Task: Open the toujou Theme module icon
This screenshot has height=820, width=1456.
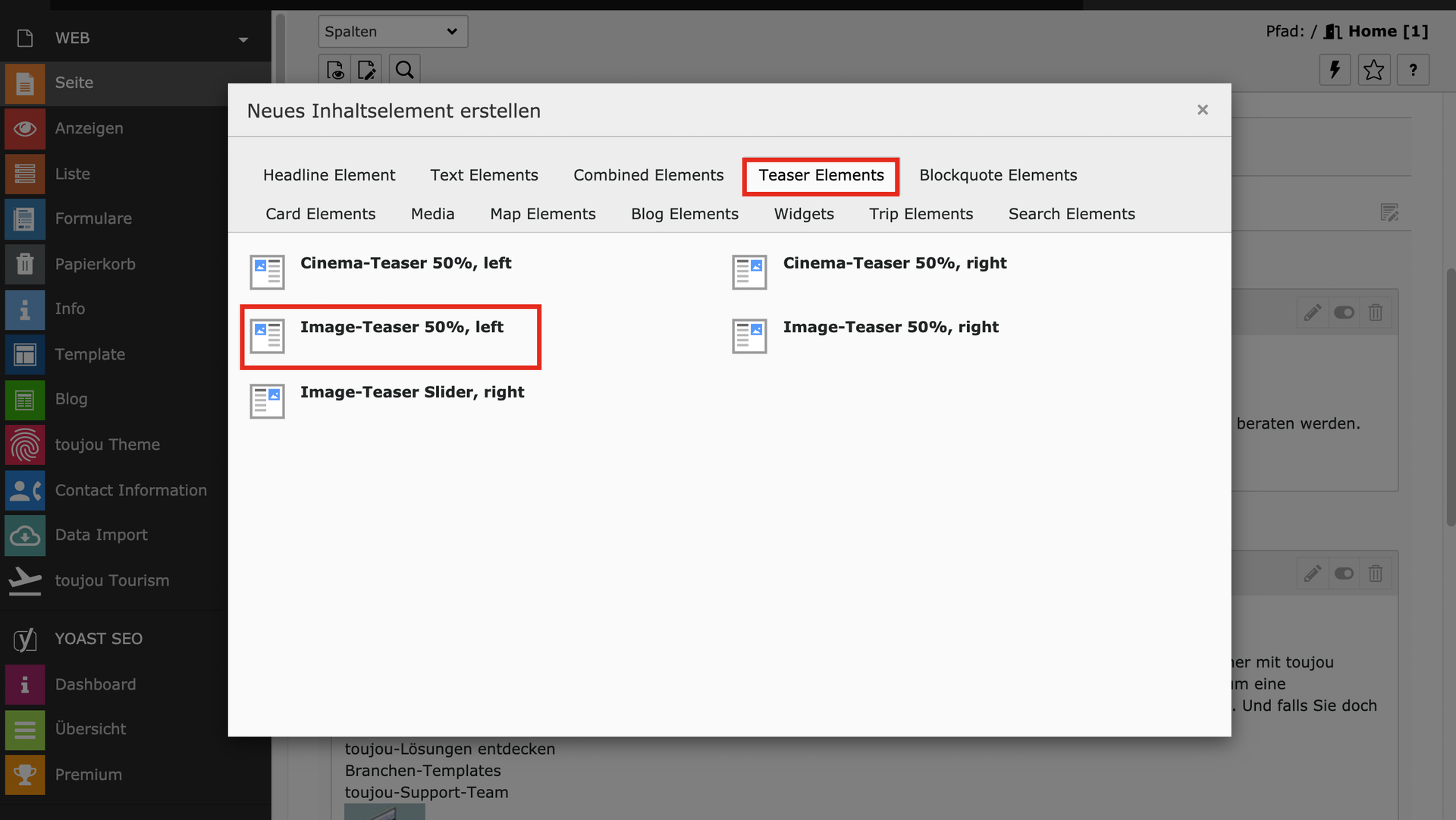Action: (x=25, y=445)
